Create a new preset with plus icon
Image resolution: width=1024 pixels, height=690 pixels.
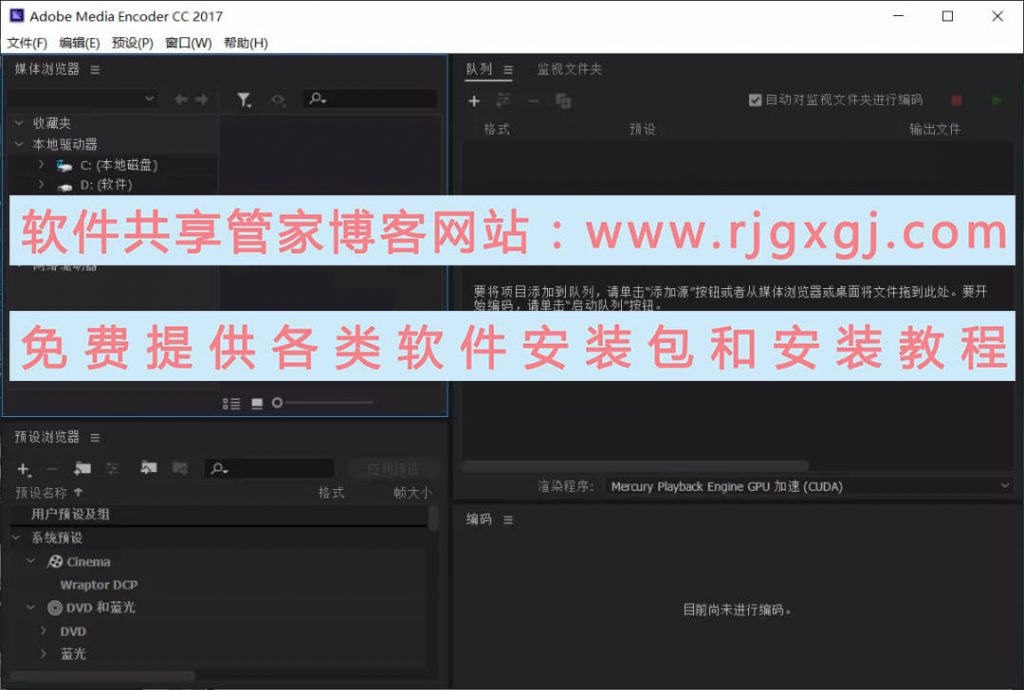pyautogui.click(x=24, y=469)
